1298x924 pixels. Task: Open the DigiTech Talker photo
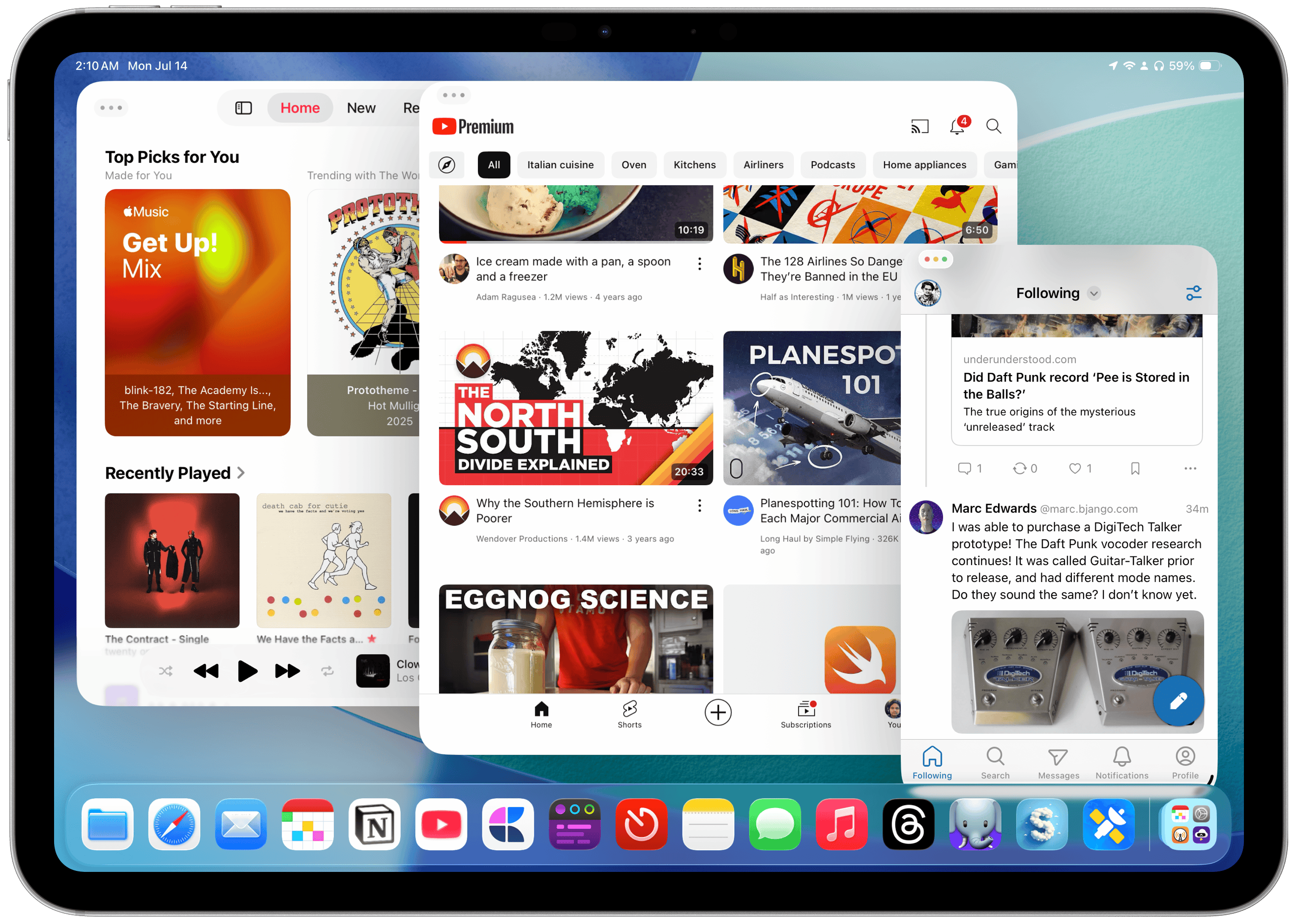pyautogui.click(x=1077, y=671)
